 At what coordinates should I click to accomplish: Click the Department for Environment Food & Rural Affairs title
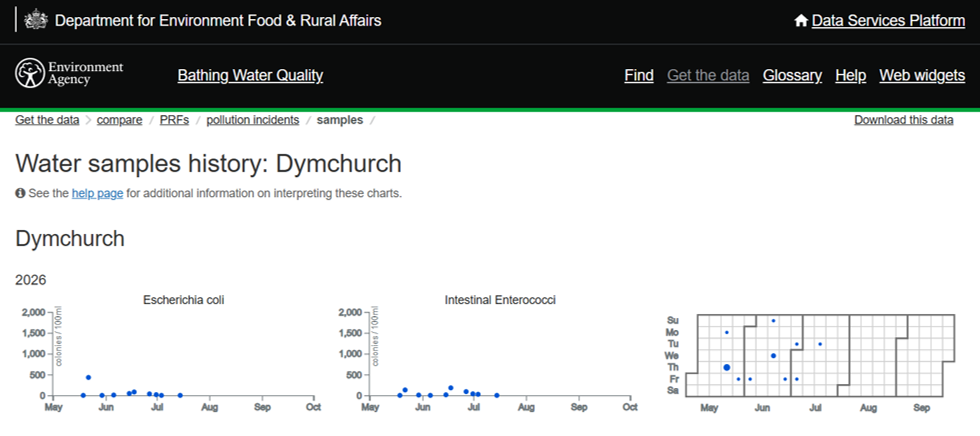point(218,21)
